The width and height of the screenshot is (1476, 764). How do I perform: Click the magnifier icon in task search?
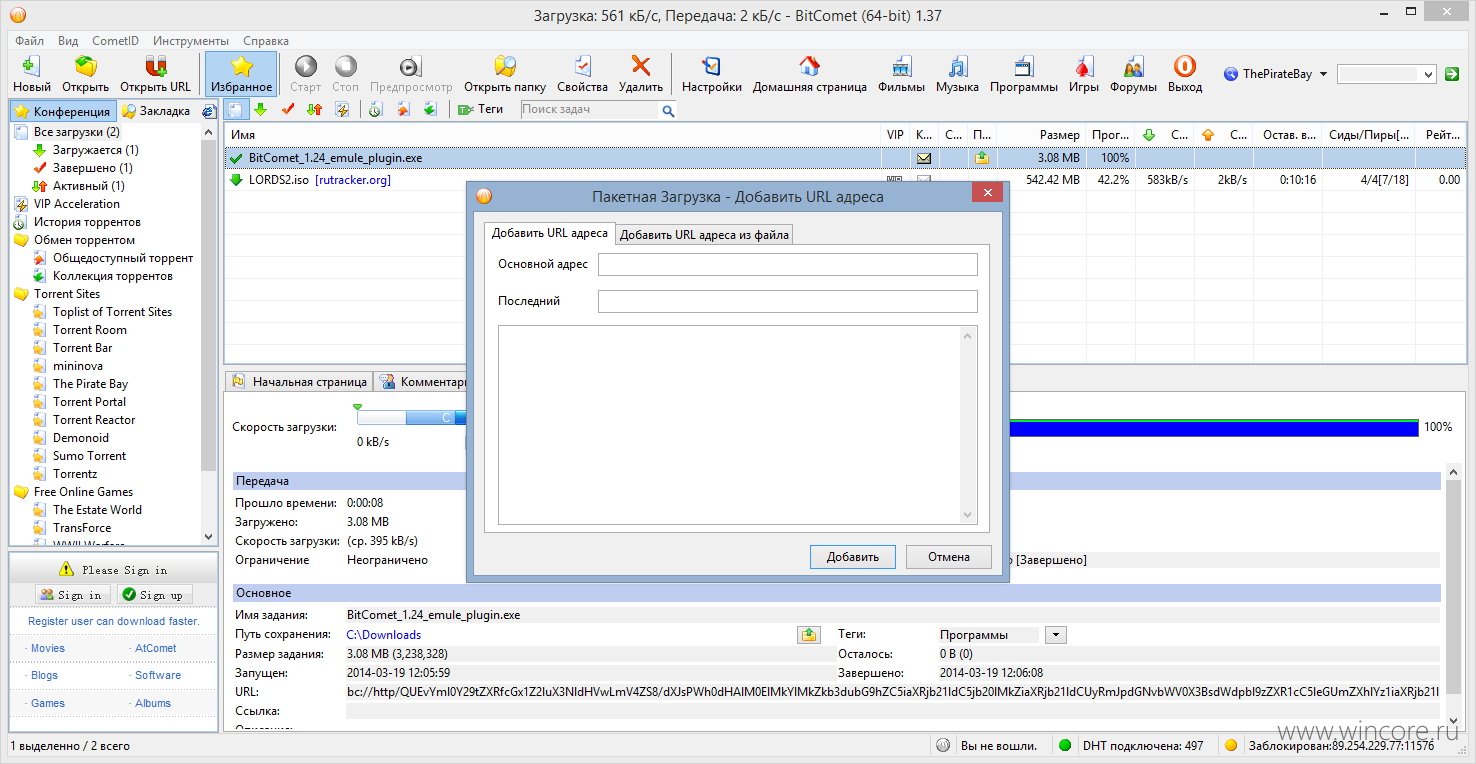tap(668, 111)
